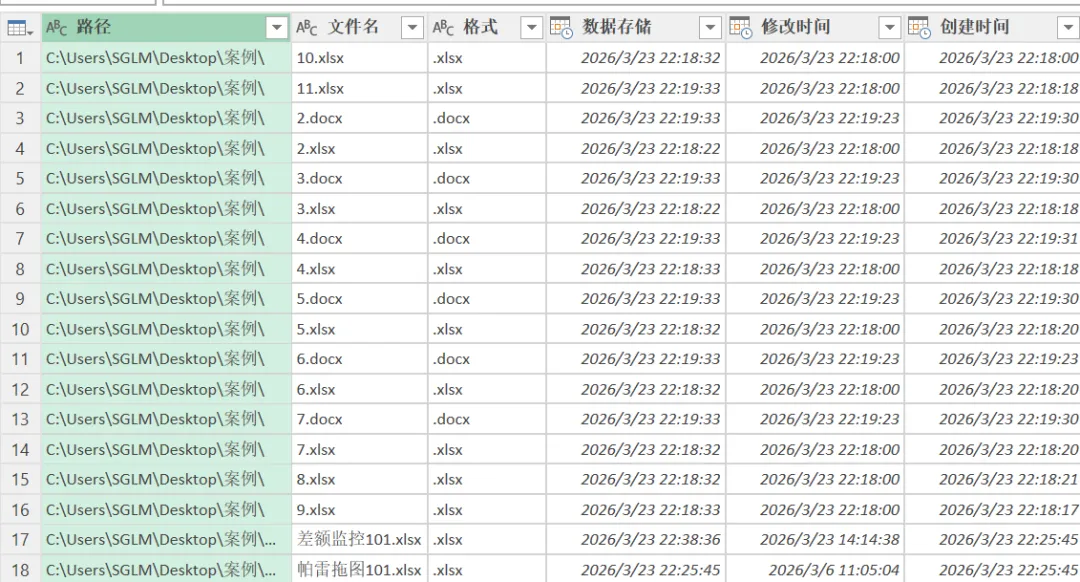Click the file name cell 4.docx

[360, 238]
